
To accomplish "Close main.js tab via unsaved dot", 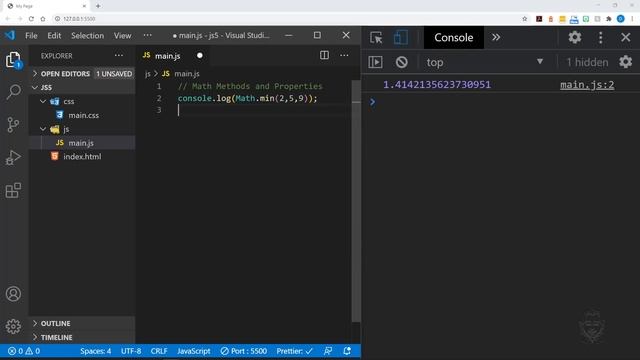I will coord(200,56).
